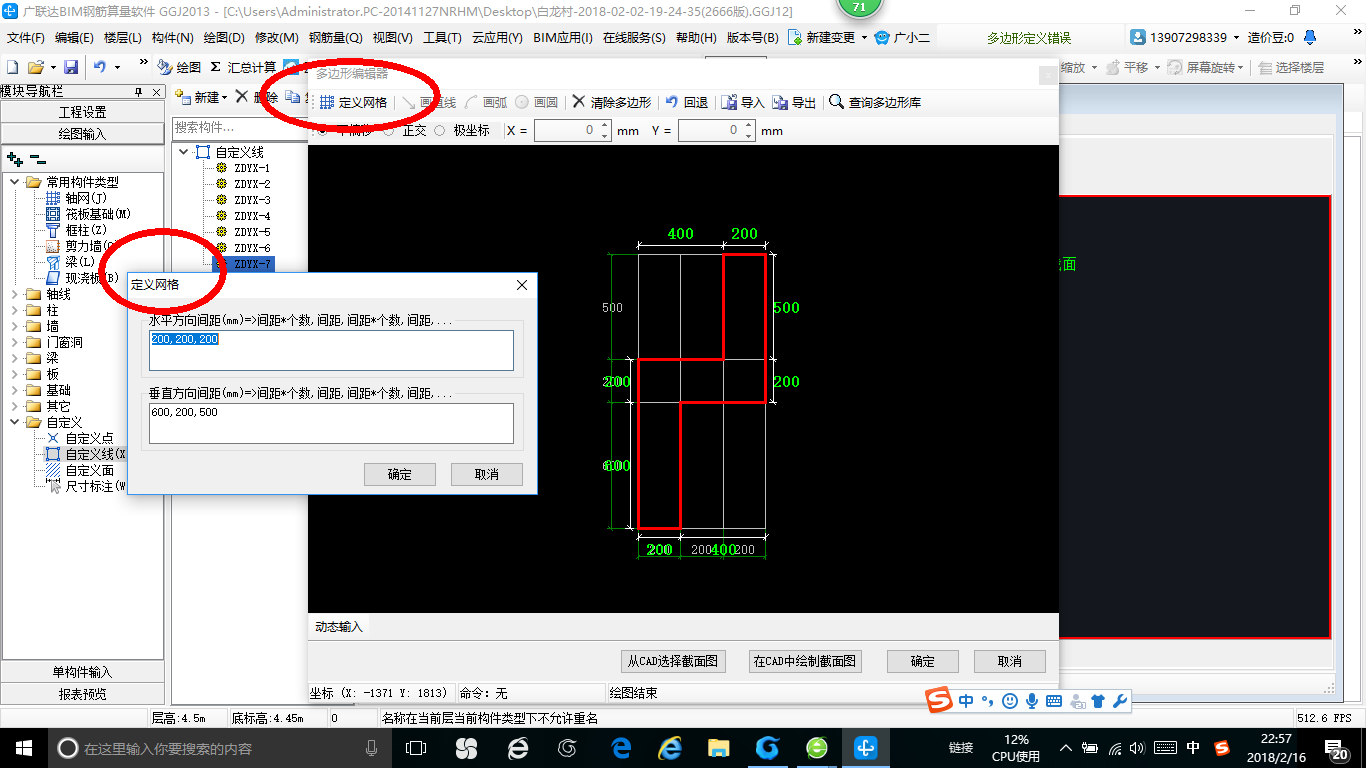Open the account 13907298339 dropdown
The height and width of the screenshot is (768, 1366).
click(1236, 38)
